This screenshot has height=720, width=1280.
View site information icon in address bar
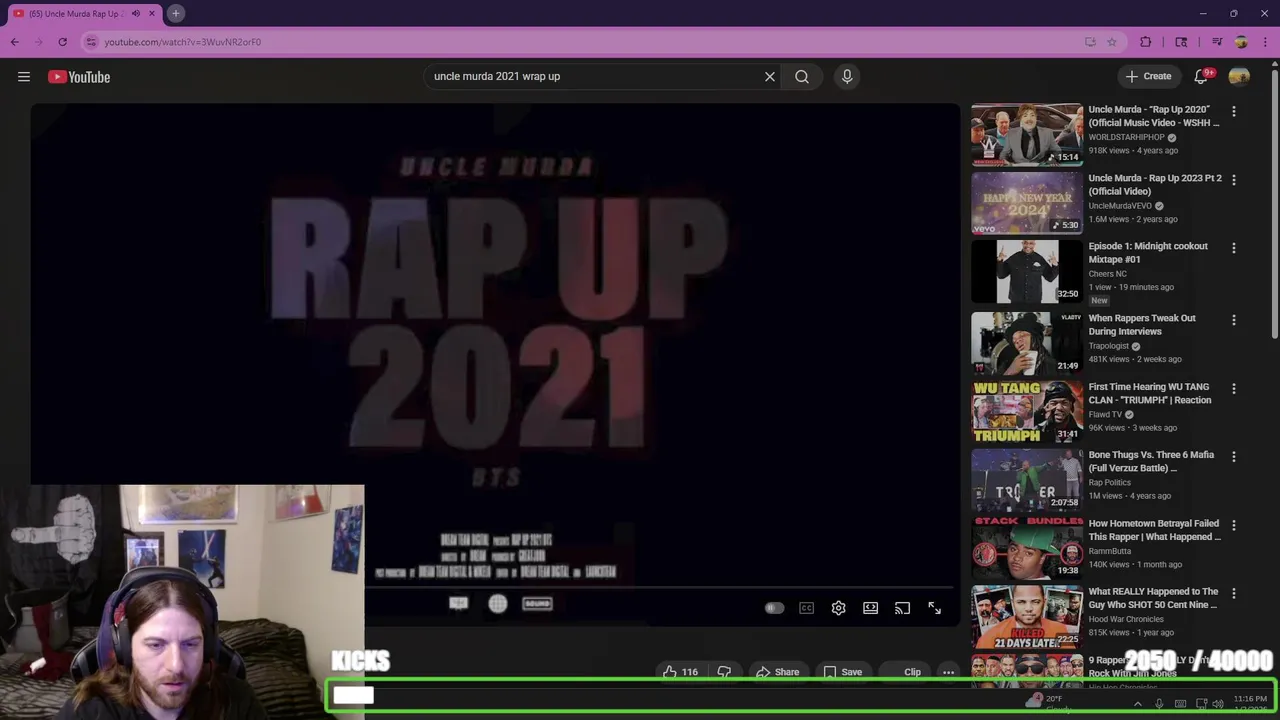(91, 42)
